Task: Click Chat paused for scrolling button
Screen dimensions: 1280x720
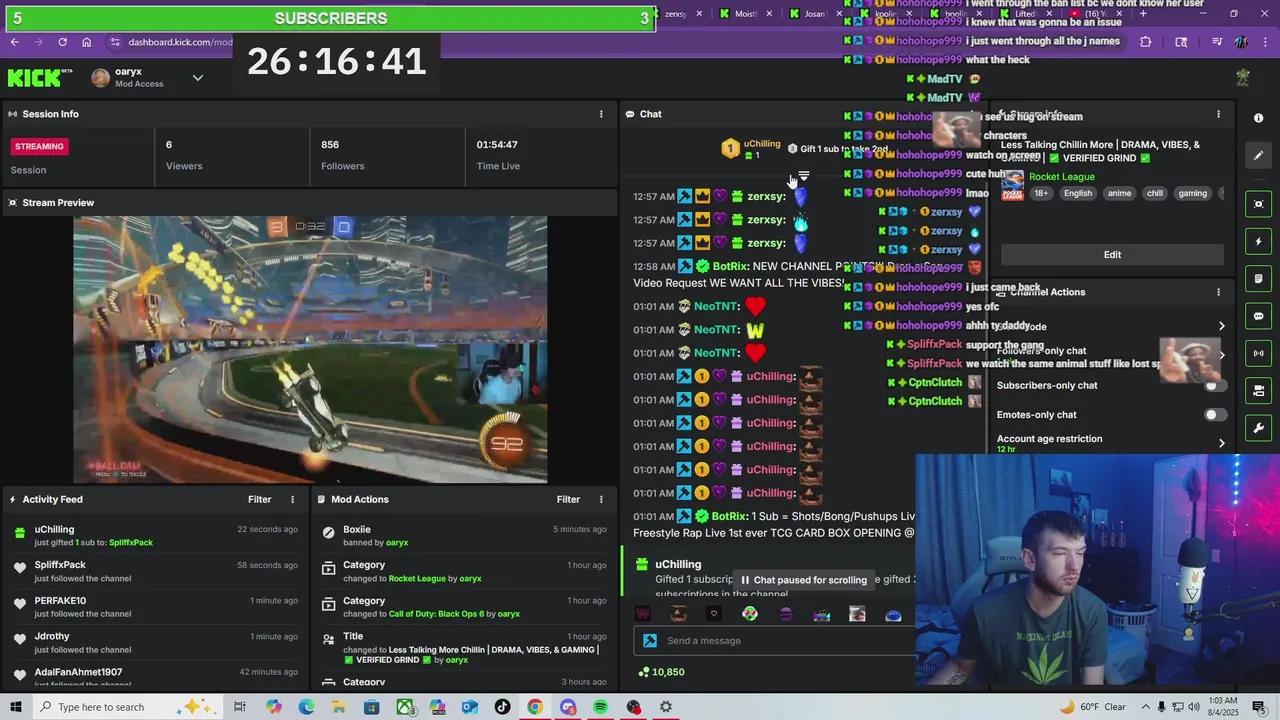Action: coord(803,580)
